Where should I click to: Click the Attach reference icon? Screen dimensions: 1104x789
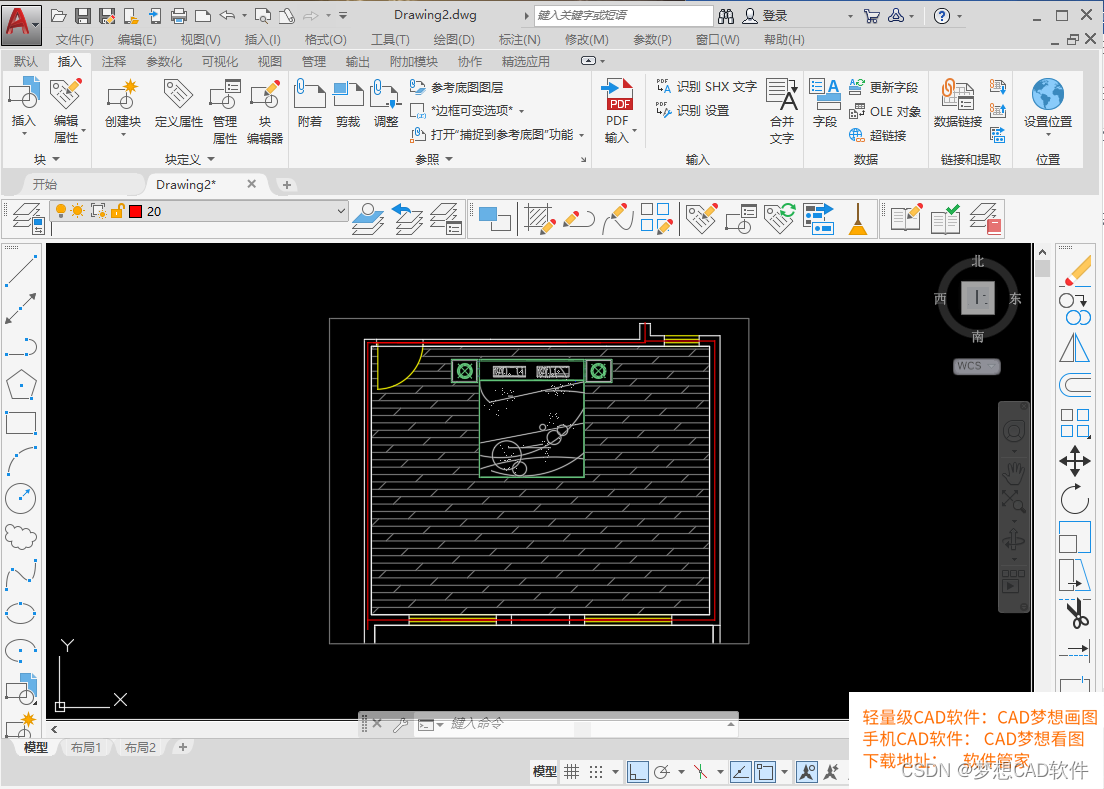[x=309, y=95]
